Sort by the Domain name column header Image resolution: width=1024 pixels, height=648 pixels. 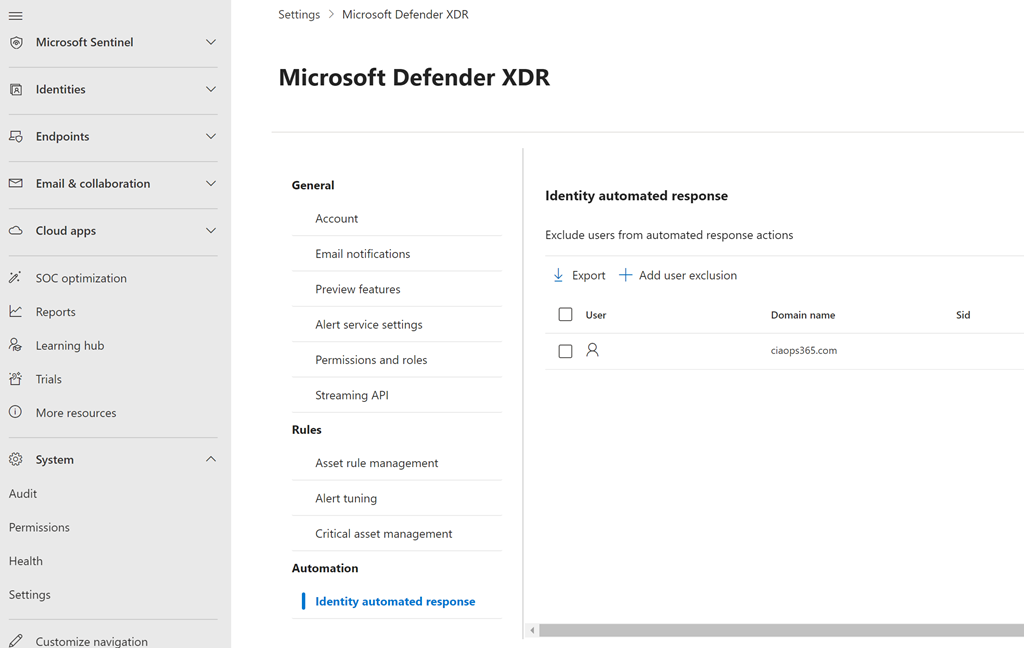[802, 315]
